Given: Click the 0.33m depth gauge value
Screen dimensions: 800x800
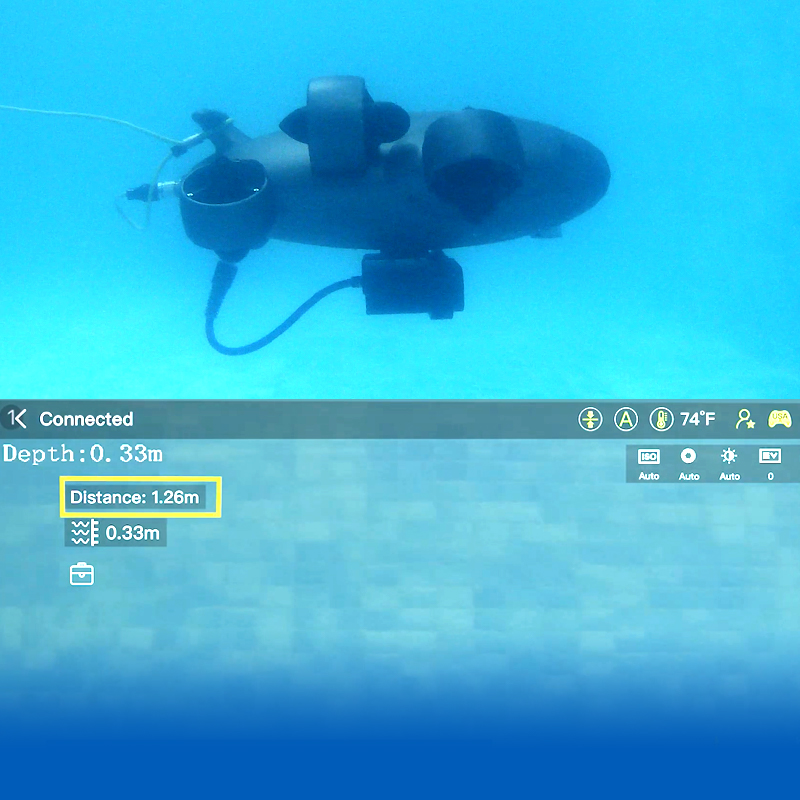Looking at the screenshot, I should (x=133, y=533).
